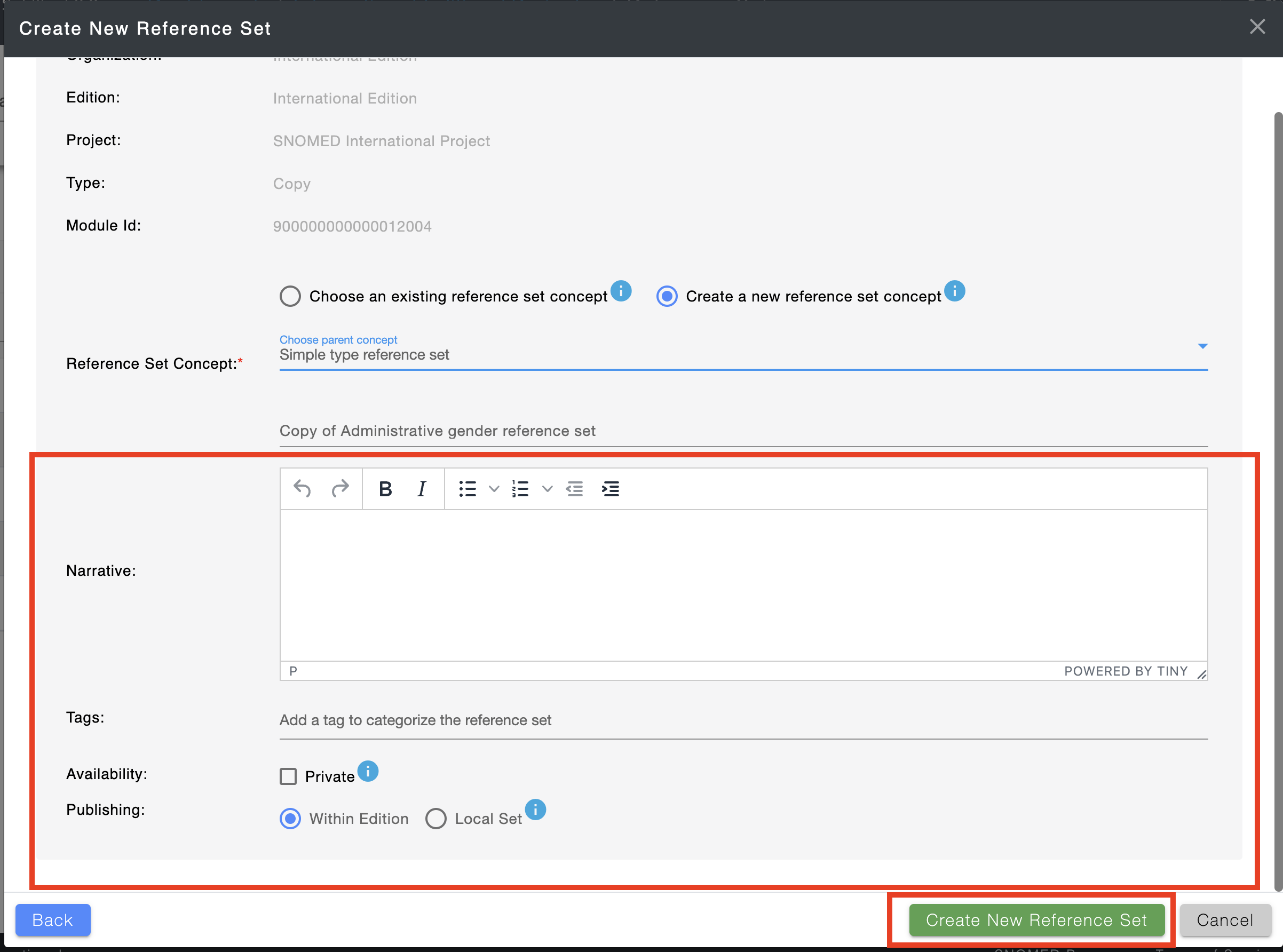Select Choose an existing reference set concept
Image resolution: width=1283 pixels, height=952 pixels.
[290, 296]
